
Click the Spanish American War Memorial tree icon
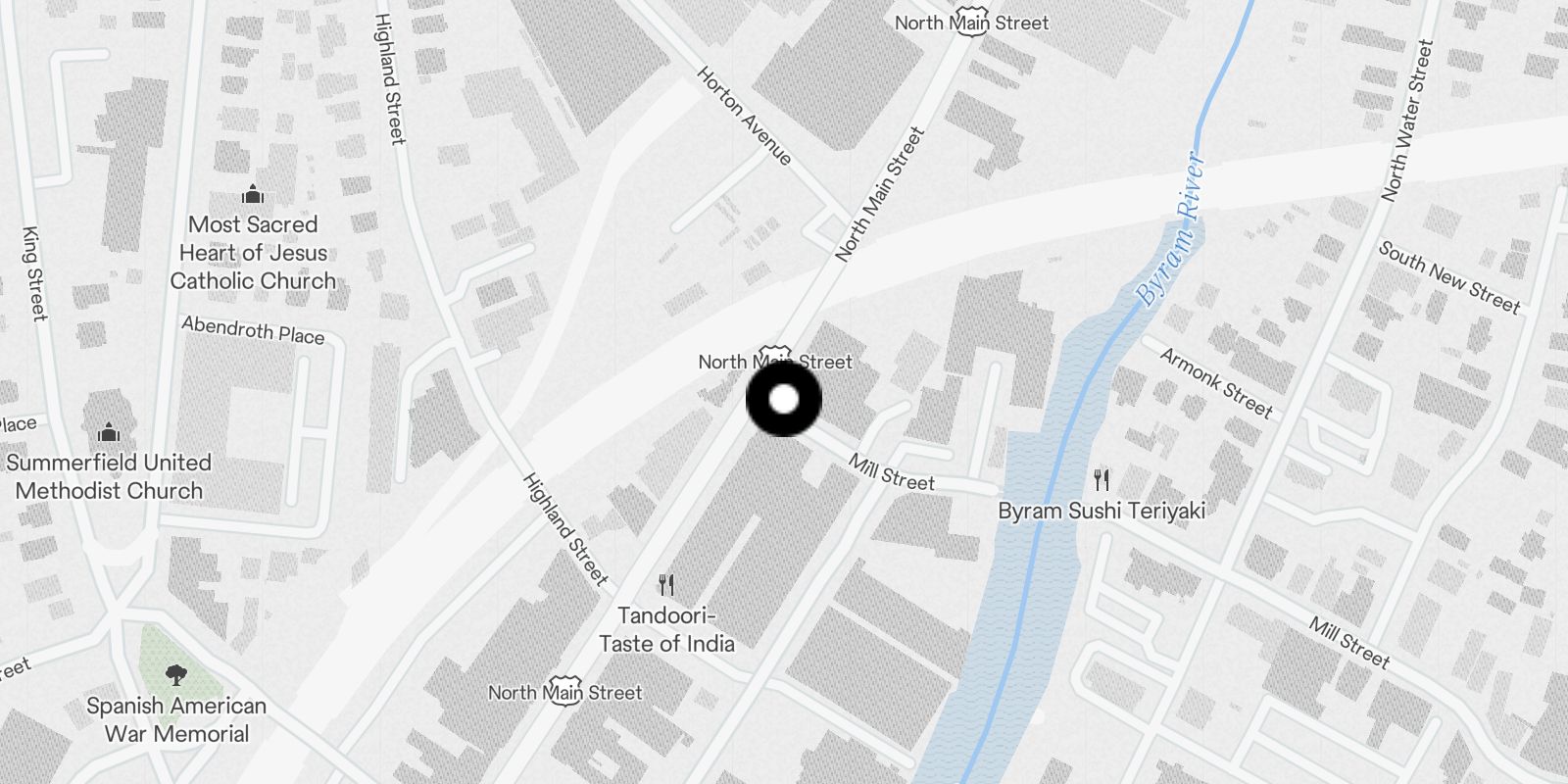point(176,674)
